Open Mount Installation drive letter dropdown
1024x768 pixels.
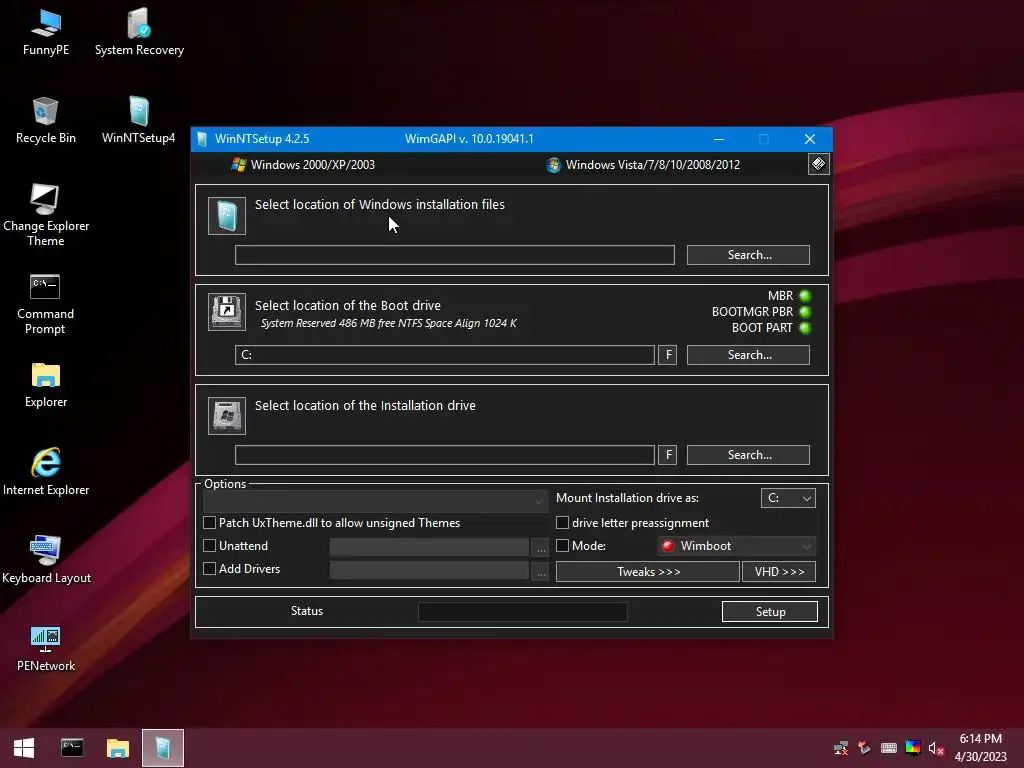[x=788, y=498]
